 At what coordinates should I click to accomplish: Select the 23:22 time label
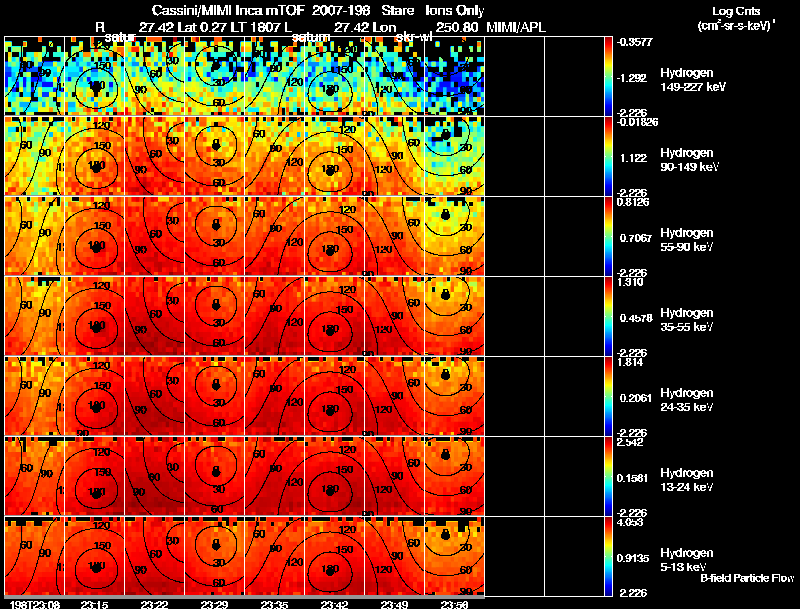(154, 605)
